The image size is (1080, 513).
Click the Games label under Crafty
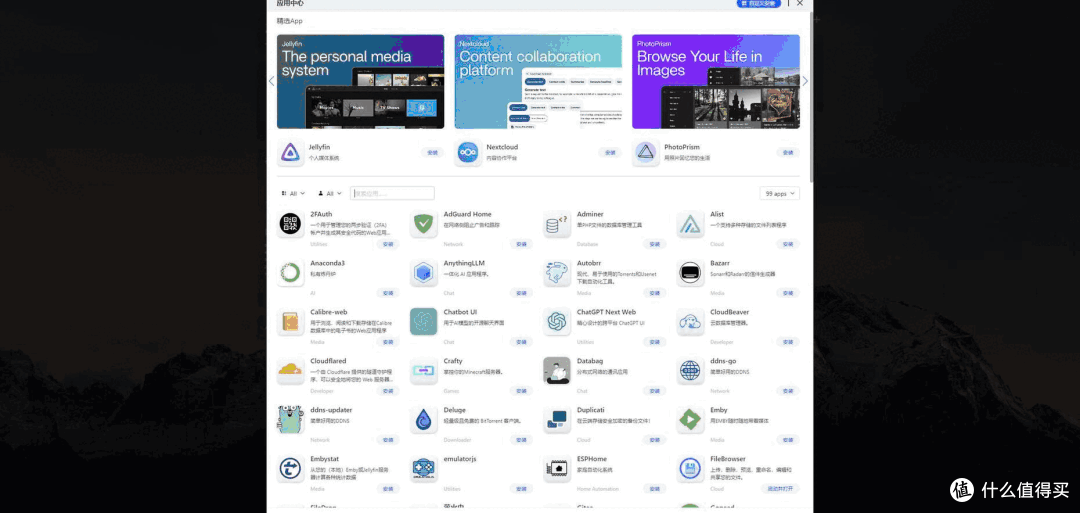coord(450,390)
